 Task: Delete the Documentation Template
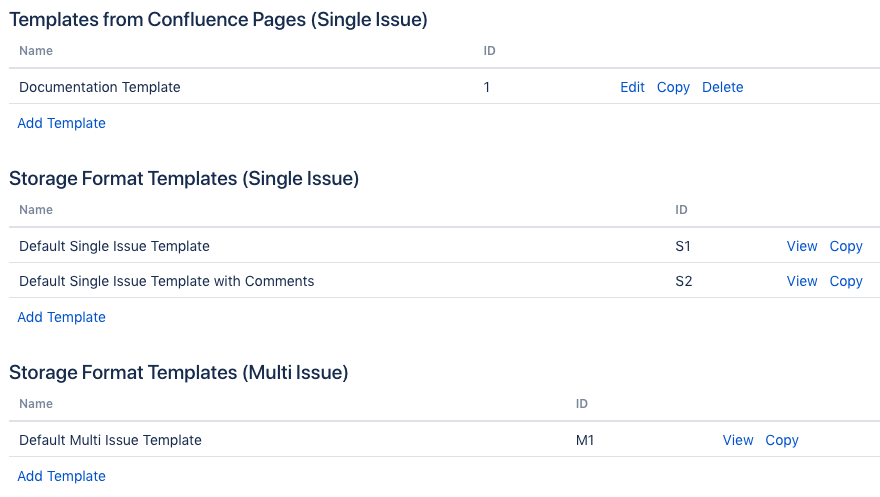point(722,87)
